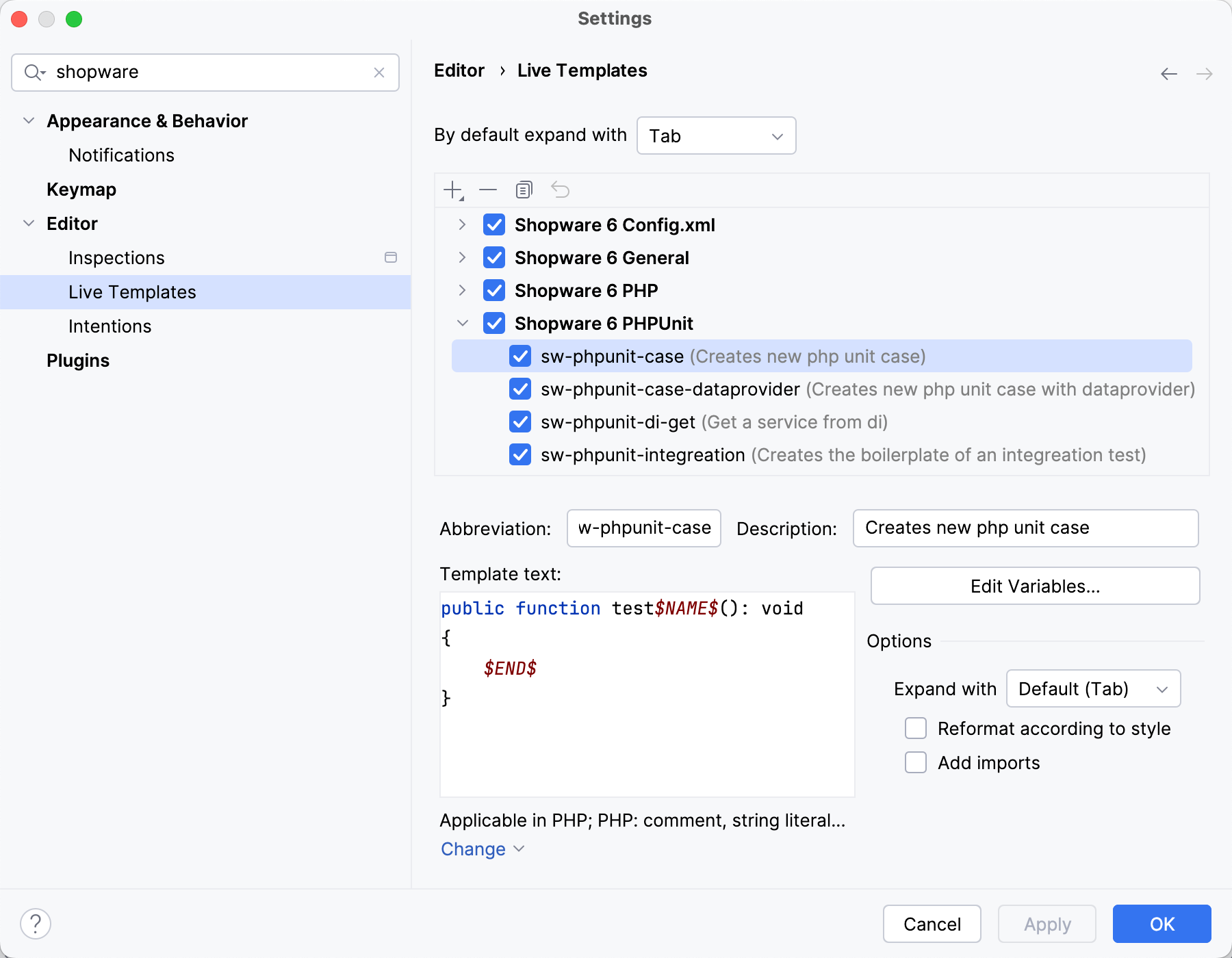Enable Reformat according to style
1232x958 pixels.
(916, 728)
